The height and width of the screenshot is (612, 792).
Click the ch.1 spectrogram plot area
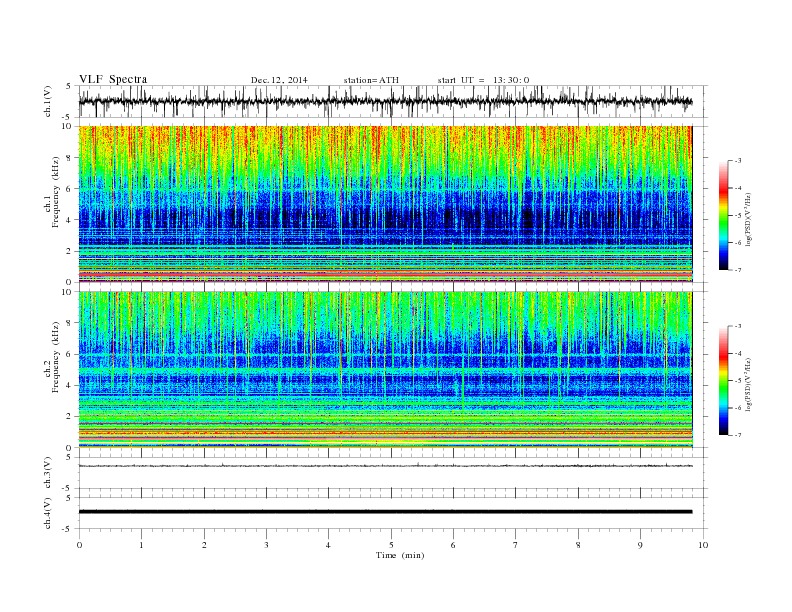[x=385, y=204]
